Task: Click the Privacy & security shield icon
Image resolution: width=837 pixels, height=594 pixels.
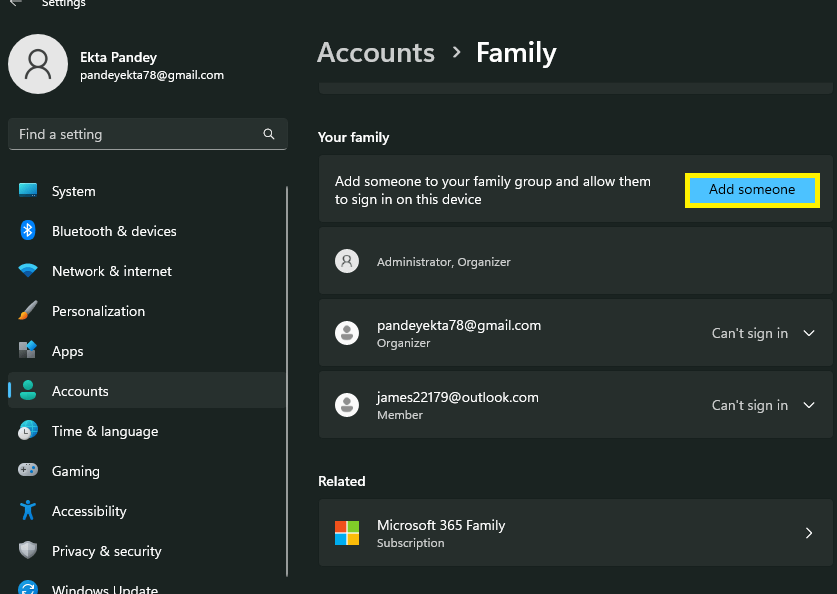Action: 28,551
